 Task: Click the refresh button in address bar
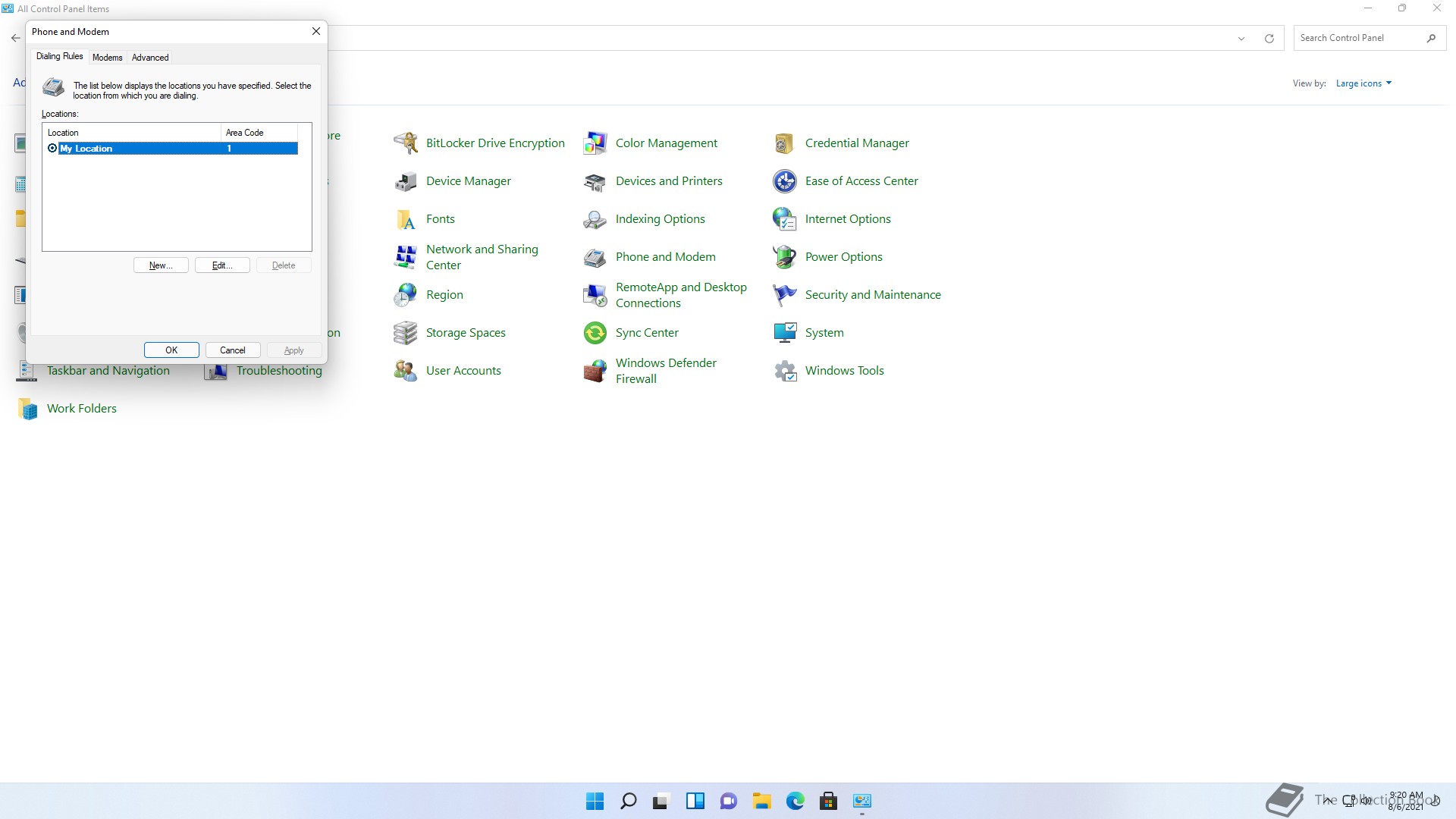1269,39
